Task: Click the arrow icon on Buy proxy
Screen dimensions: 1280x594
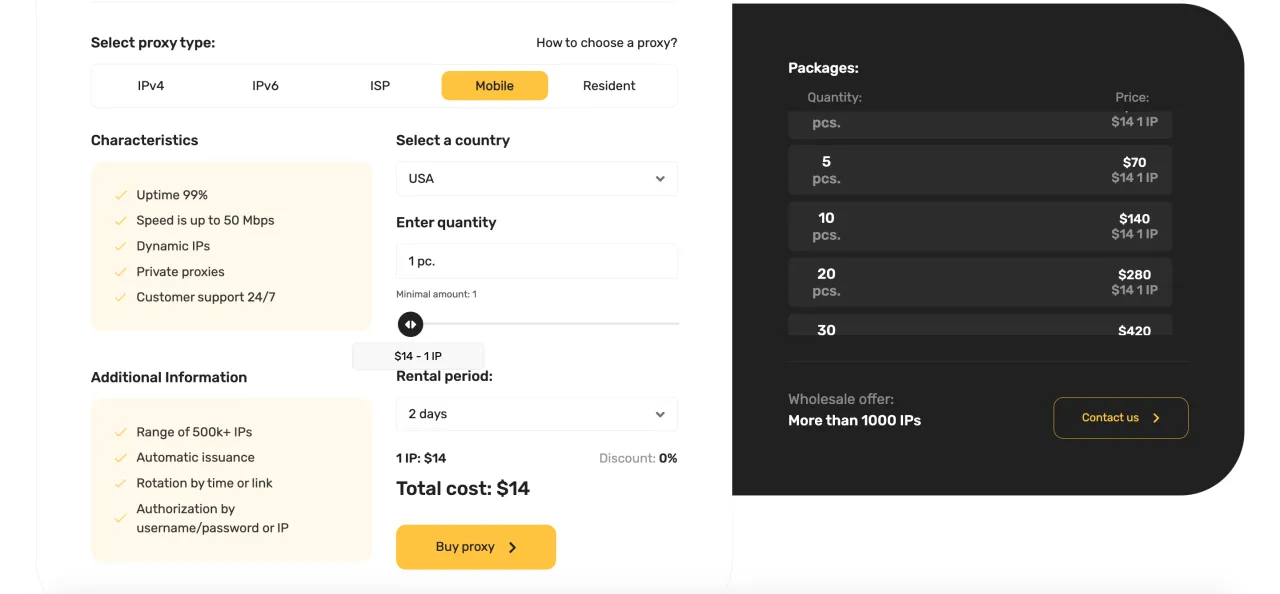Action: pos(513,547)
